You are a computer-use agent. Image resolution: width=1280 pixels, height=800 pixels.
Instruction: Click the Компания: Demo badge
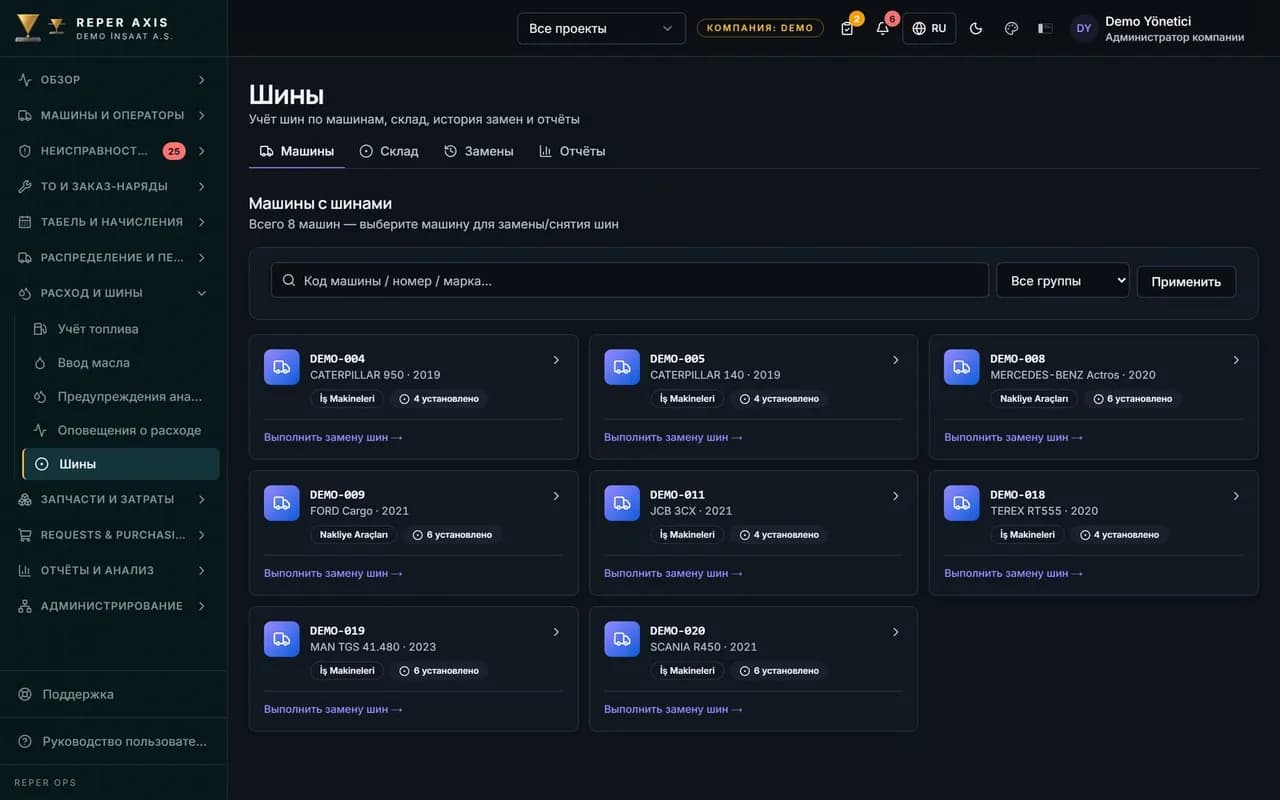pos(760,28)
